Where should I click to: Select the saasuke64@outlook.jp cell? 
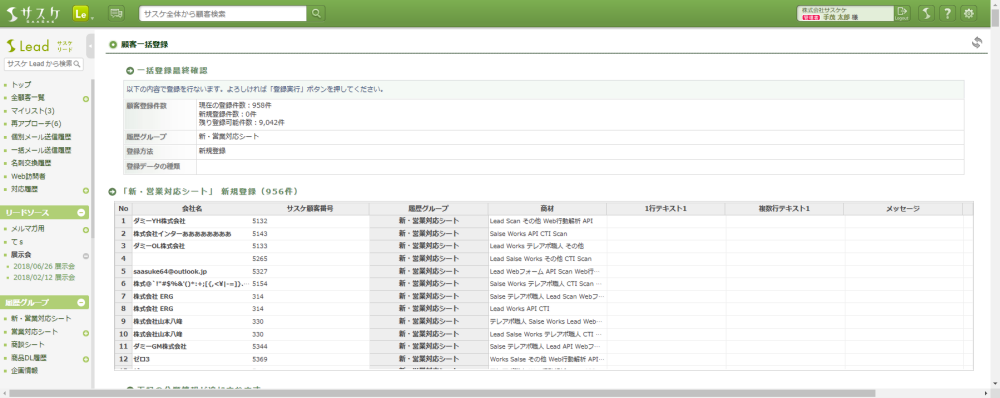point(192,271)
